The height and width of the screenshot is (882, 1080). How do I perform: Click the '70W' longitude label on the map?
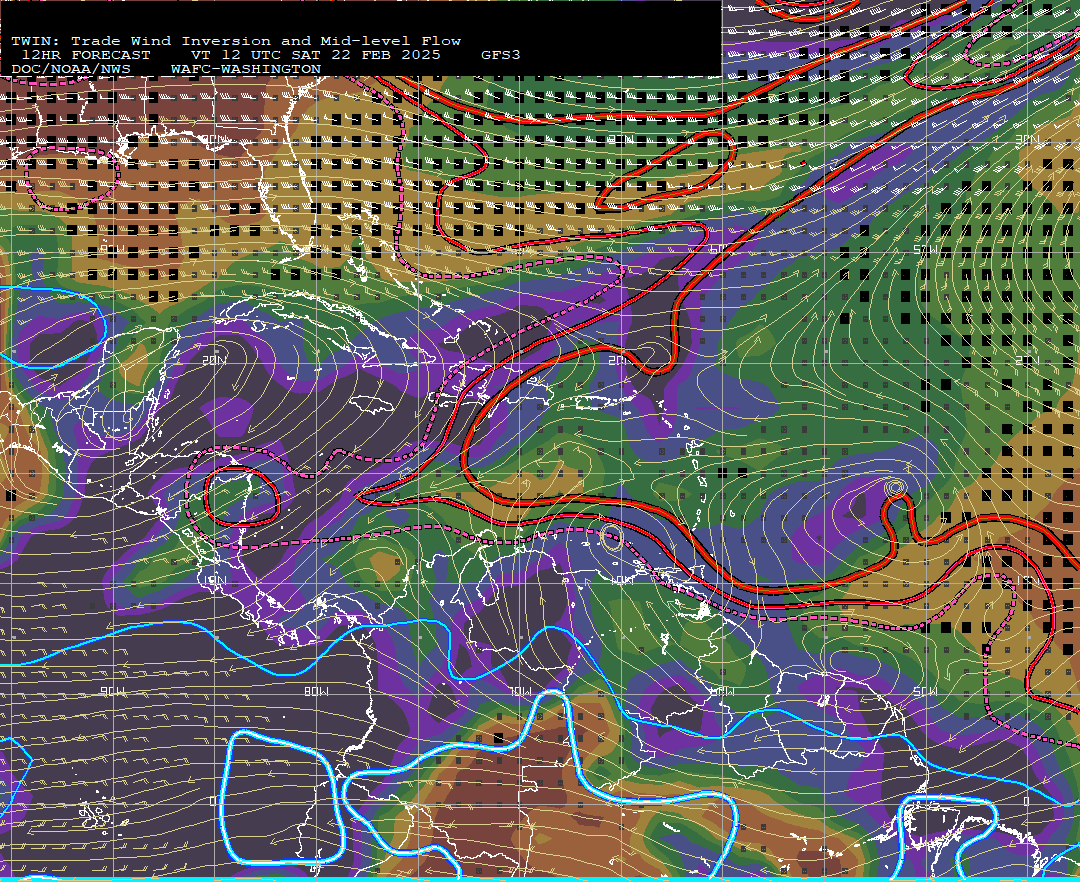(x=521, y=691)
